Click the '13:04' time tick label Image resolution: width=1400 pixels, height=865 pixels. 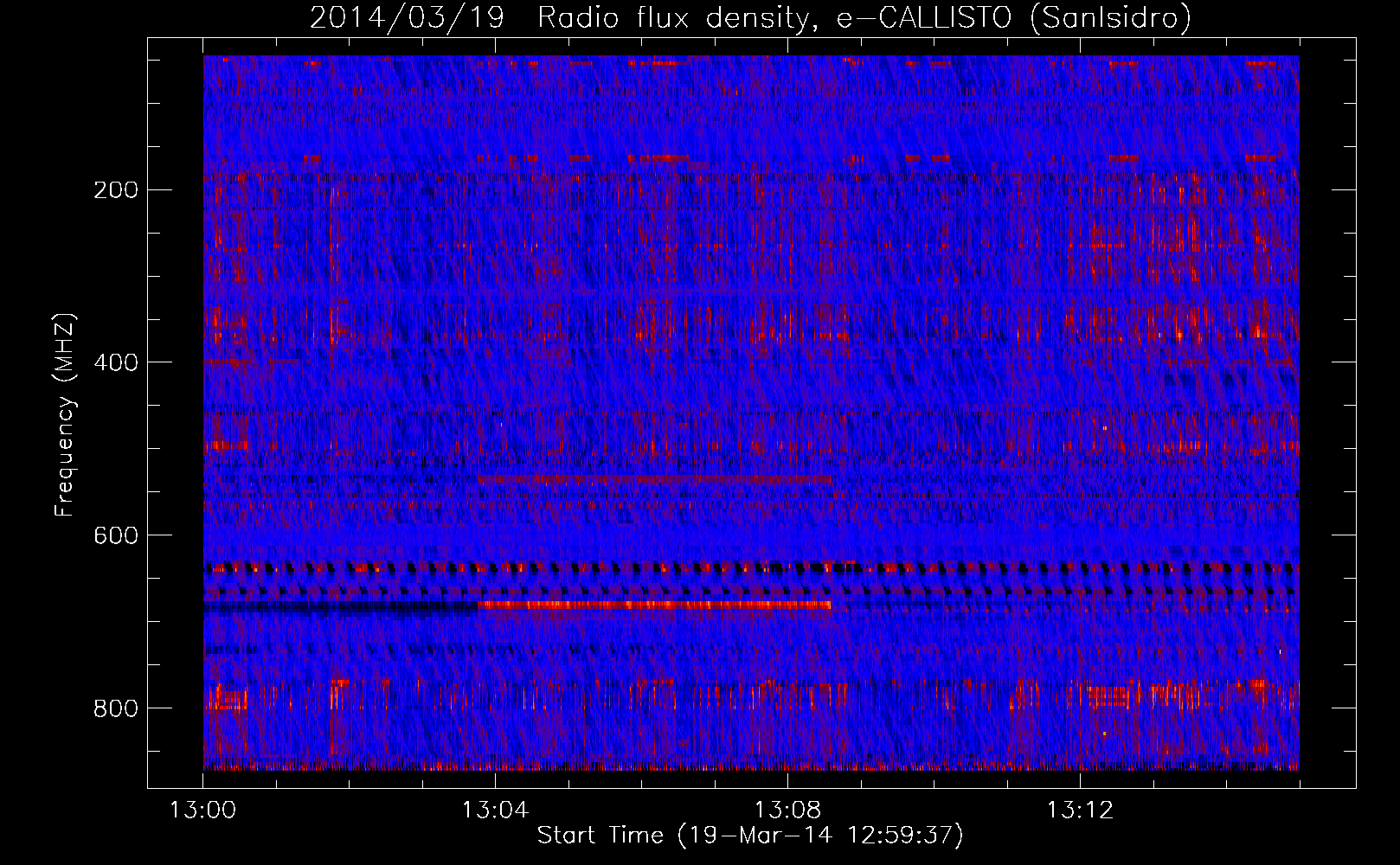495,811
